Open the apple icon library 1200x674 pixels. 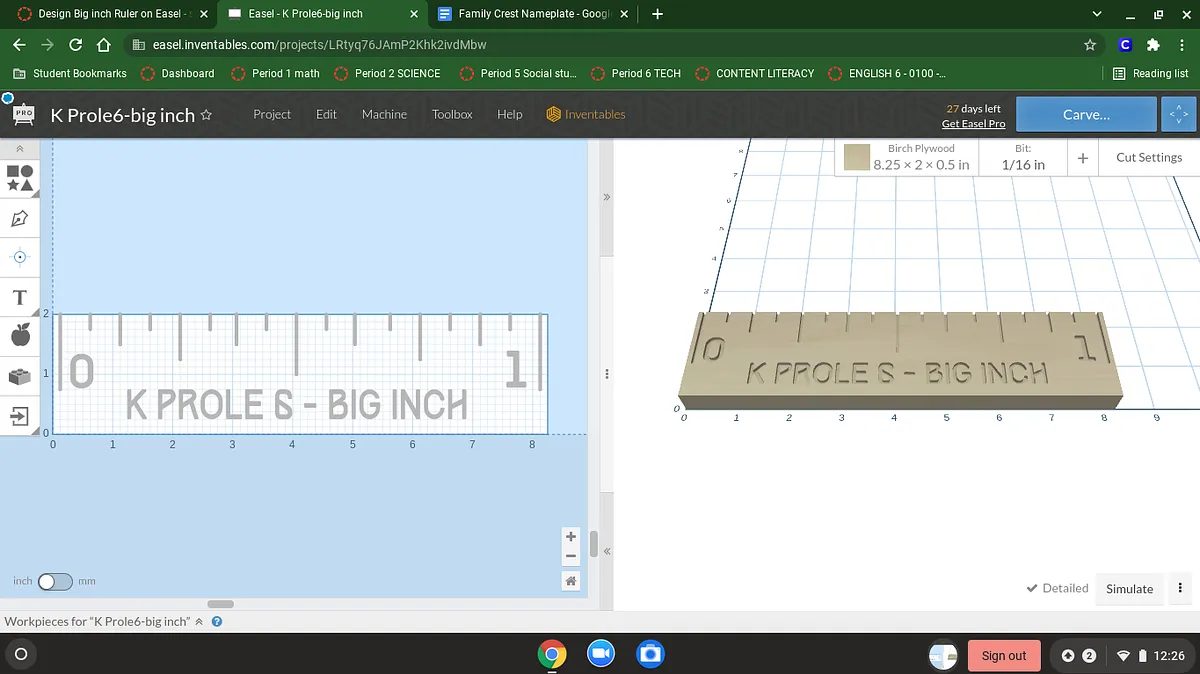coord(19,336)
